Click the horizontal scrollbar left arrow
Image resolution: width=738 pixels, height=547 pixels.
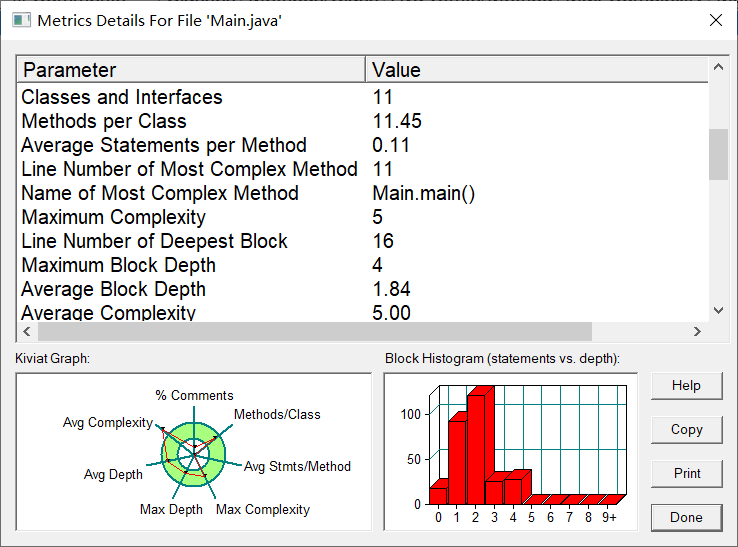27,331
